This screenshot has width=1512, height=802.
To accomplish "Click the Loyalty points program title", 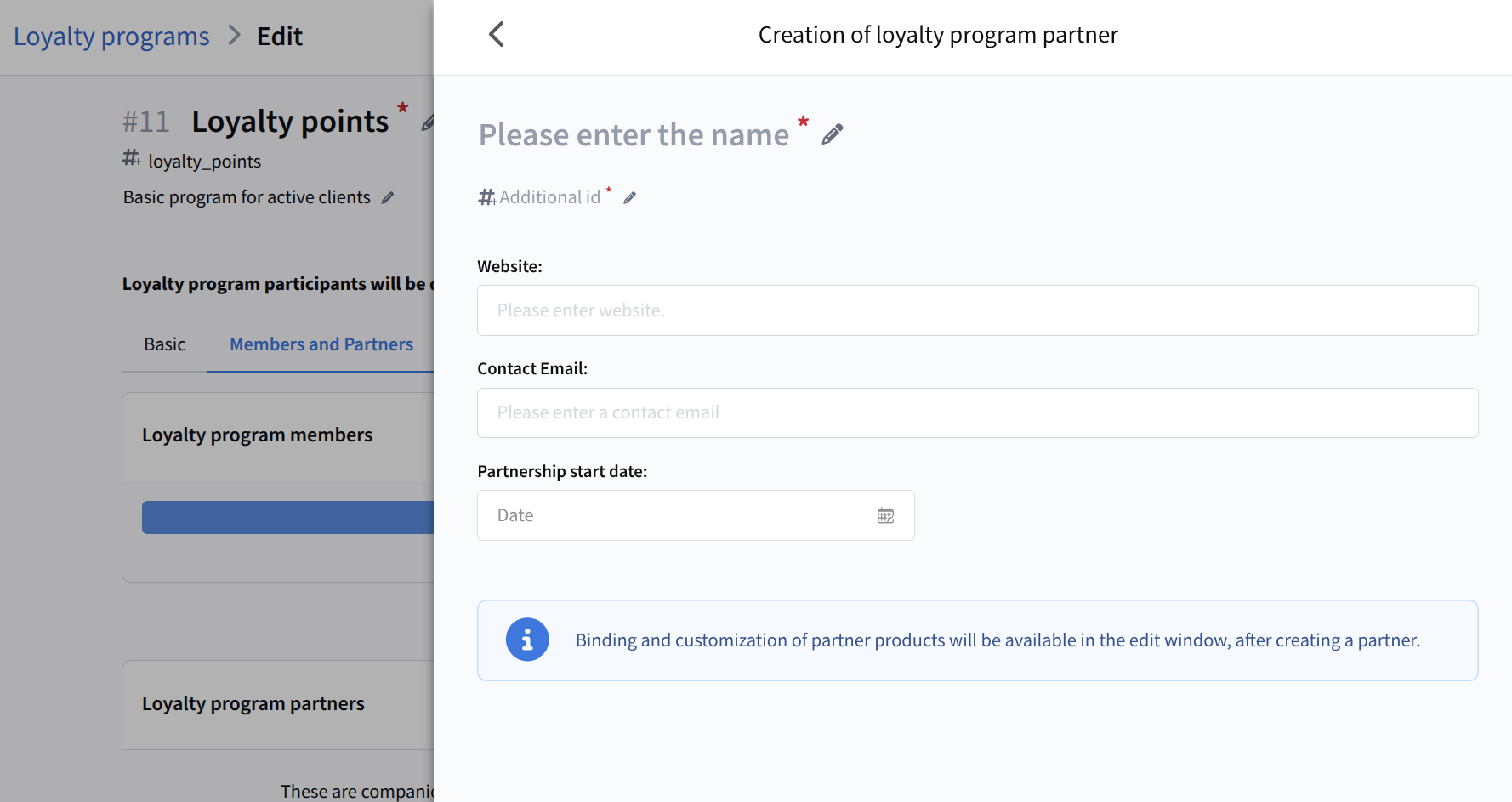I will [290, 122].
